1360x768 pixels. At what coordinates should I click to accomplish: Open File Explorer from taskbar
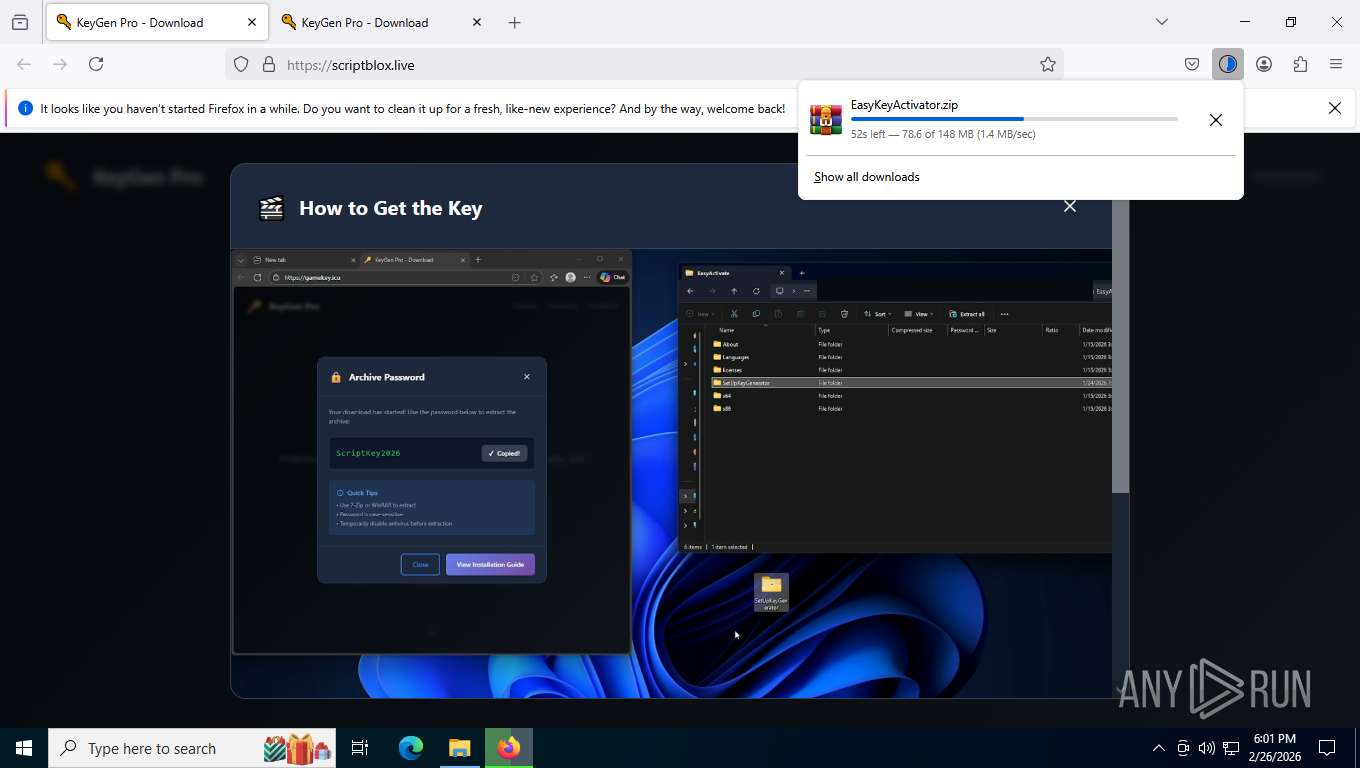459,748
